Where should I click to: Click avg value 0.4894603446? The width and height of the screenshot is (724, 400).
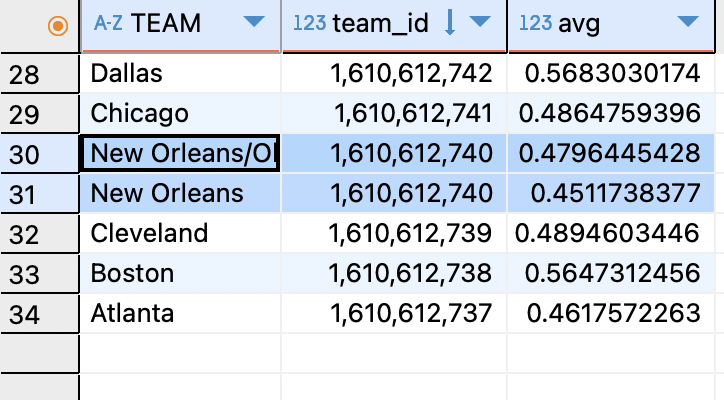tap(611, 233)
